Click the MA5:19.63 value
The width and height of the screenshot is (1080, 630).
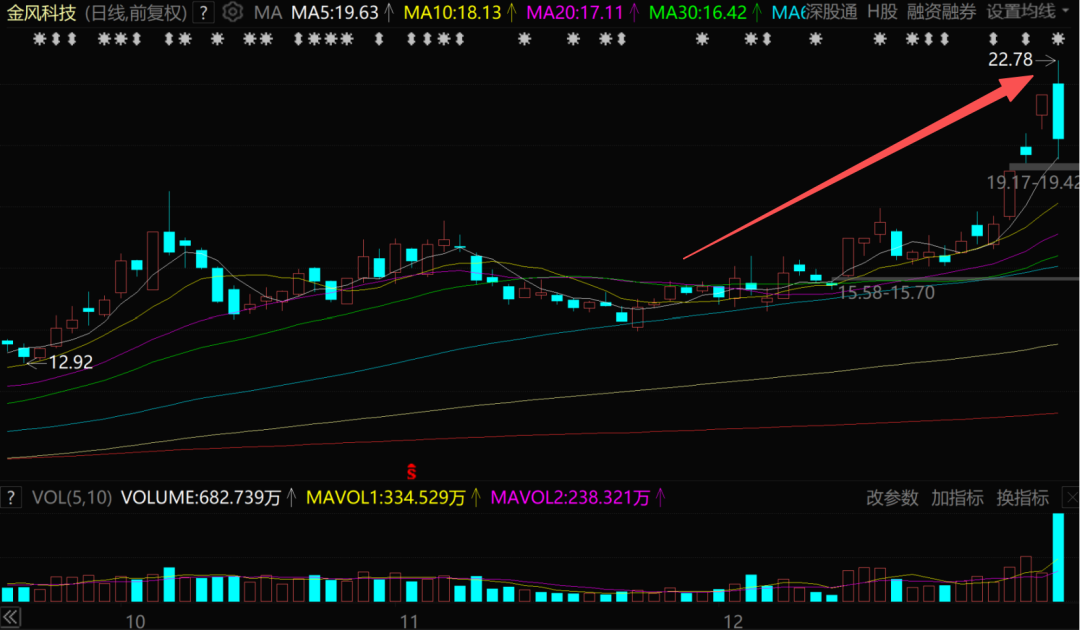tap(335, 12)
